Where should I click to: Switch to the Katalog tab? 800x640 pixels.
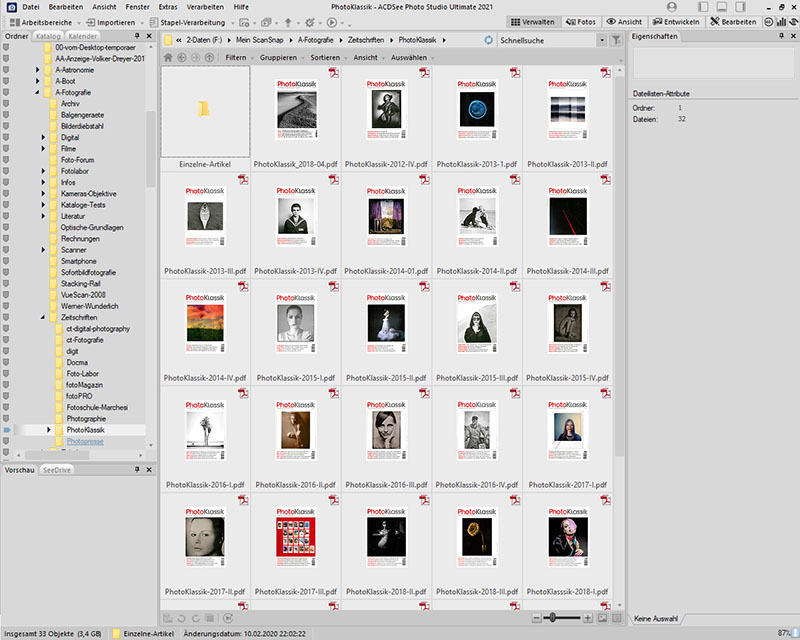tap(48, 37)
